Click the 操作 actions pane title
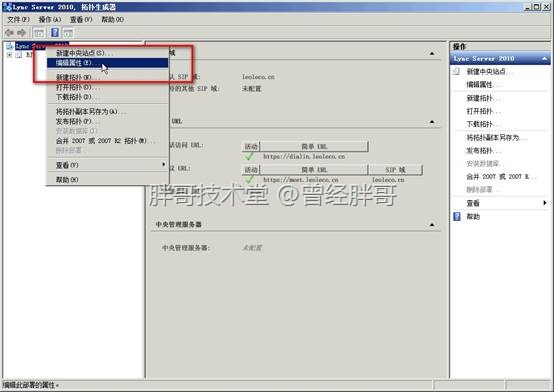The image size is (554, 392). click(x=460, y=46)
